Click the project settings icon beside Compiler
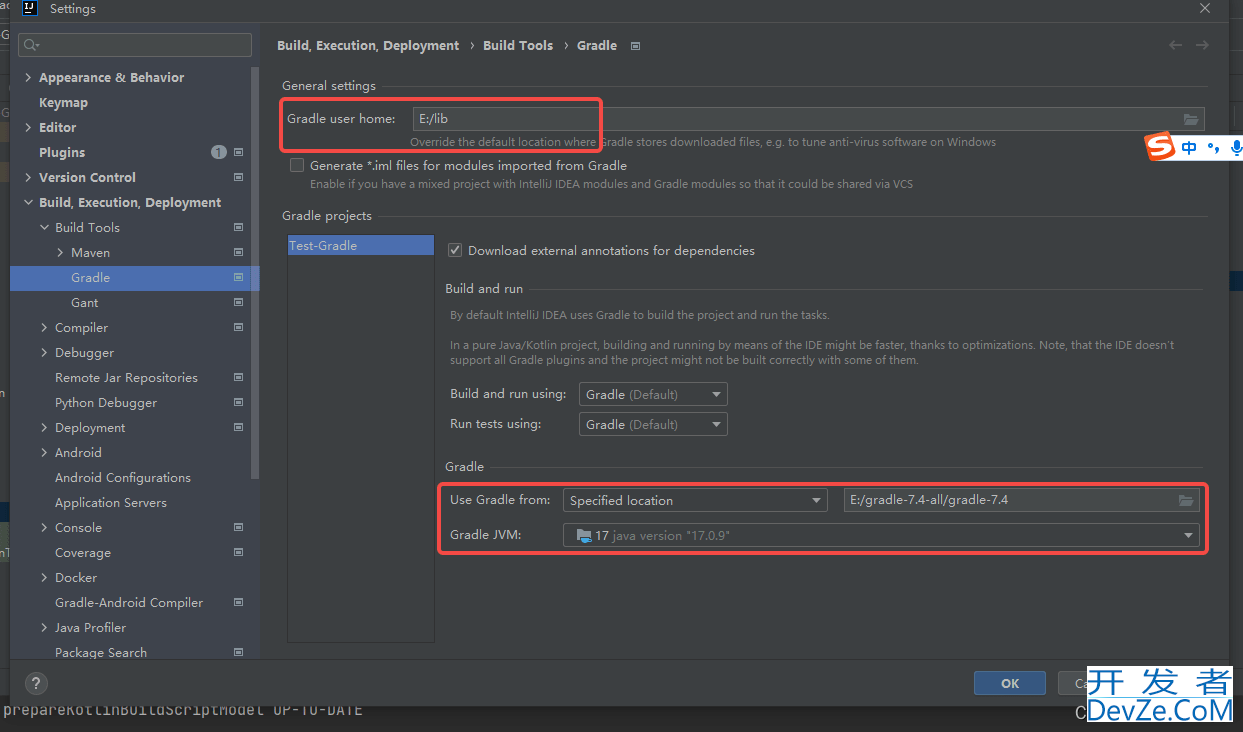The image size is (1243, 732). pos(238,327)
